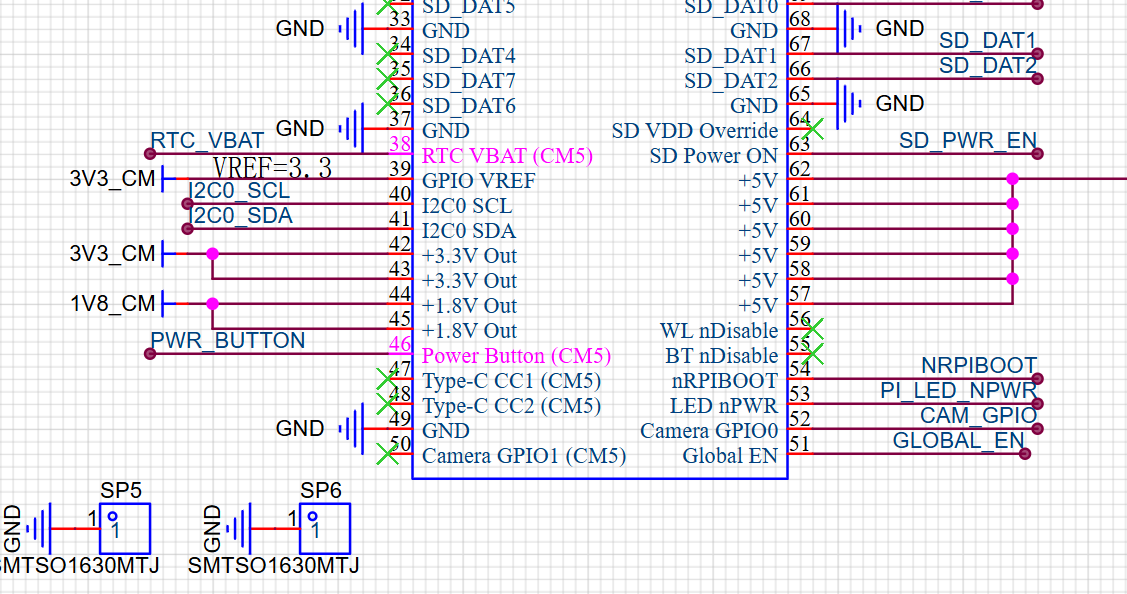Select the I2C0_SCL net label
This screenshot has width=1127, height=594.
pos(239,191)
